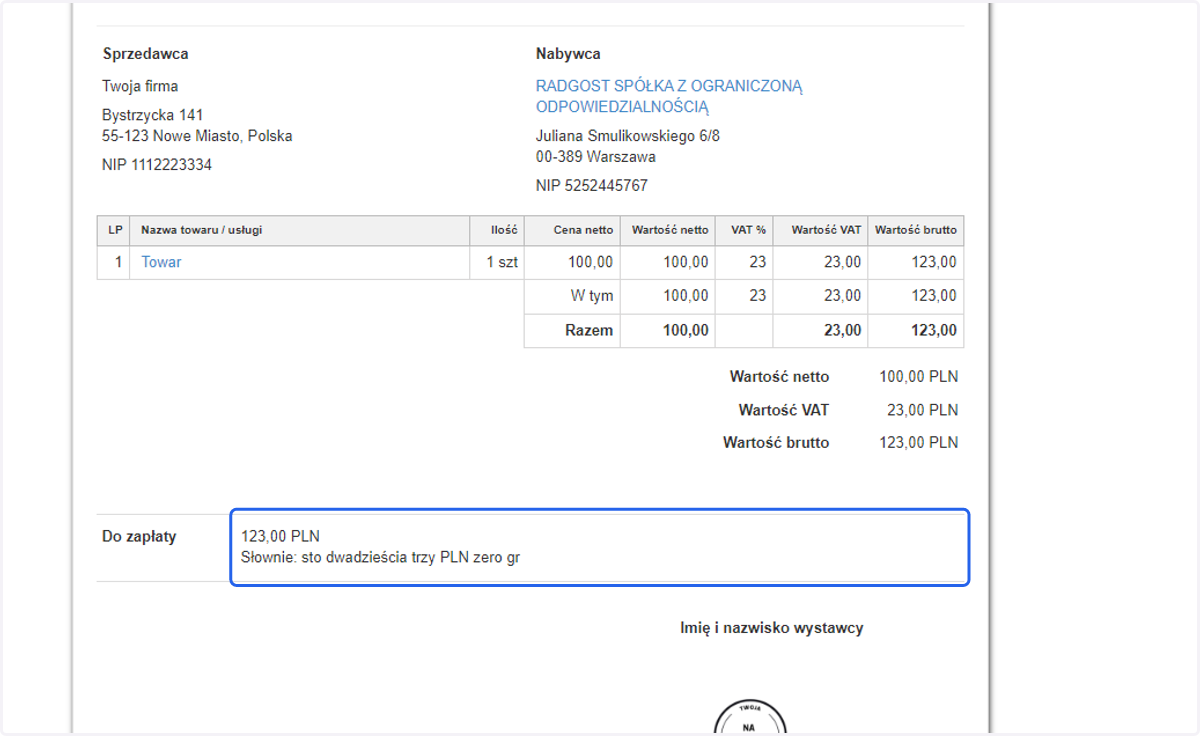The width and height of the screenshot is (1200, 736).
Task: Click the Do zapłaty label
Action: (139, 536)
